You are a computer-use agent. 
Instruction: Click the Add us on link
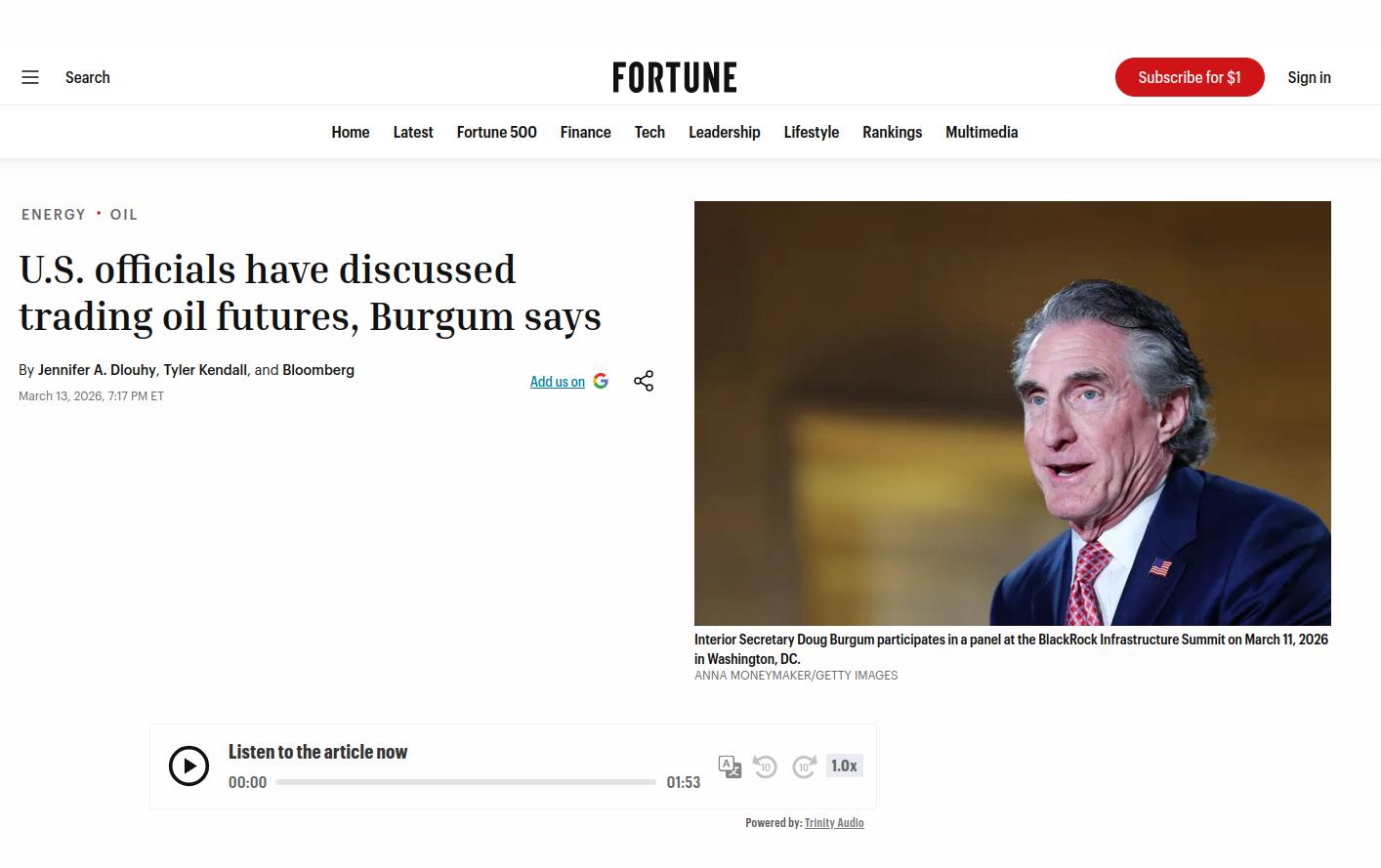[x=558, y=382]
